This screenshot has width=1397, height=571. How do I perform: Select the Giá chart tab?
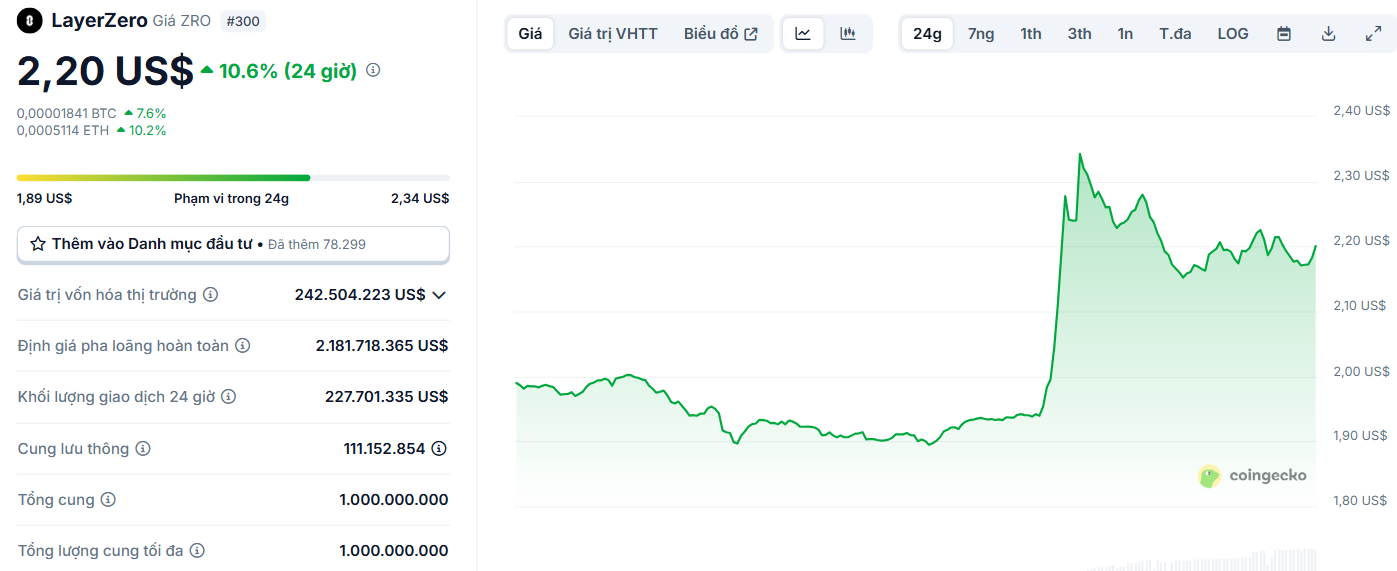pos(530,34)
